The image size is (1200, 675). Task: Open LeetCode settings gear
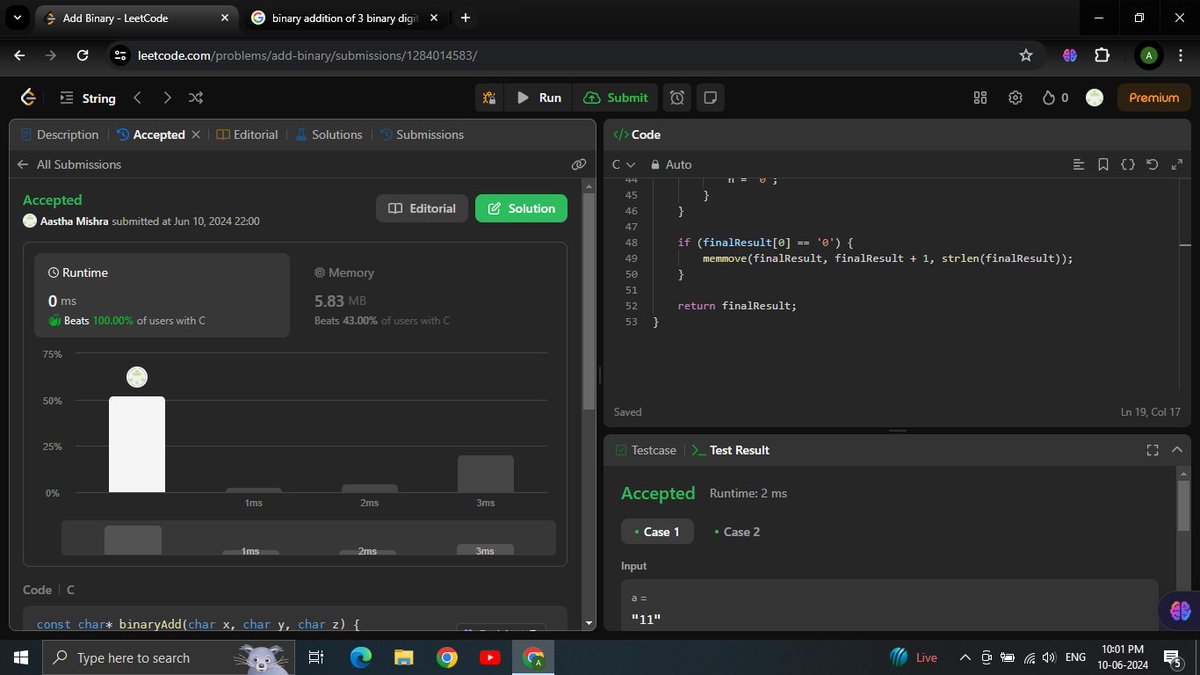click(1015, 98)
